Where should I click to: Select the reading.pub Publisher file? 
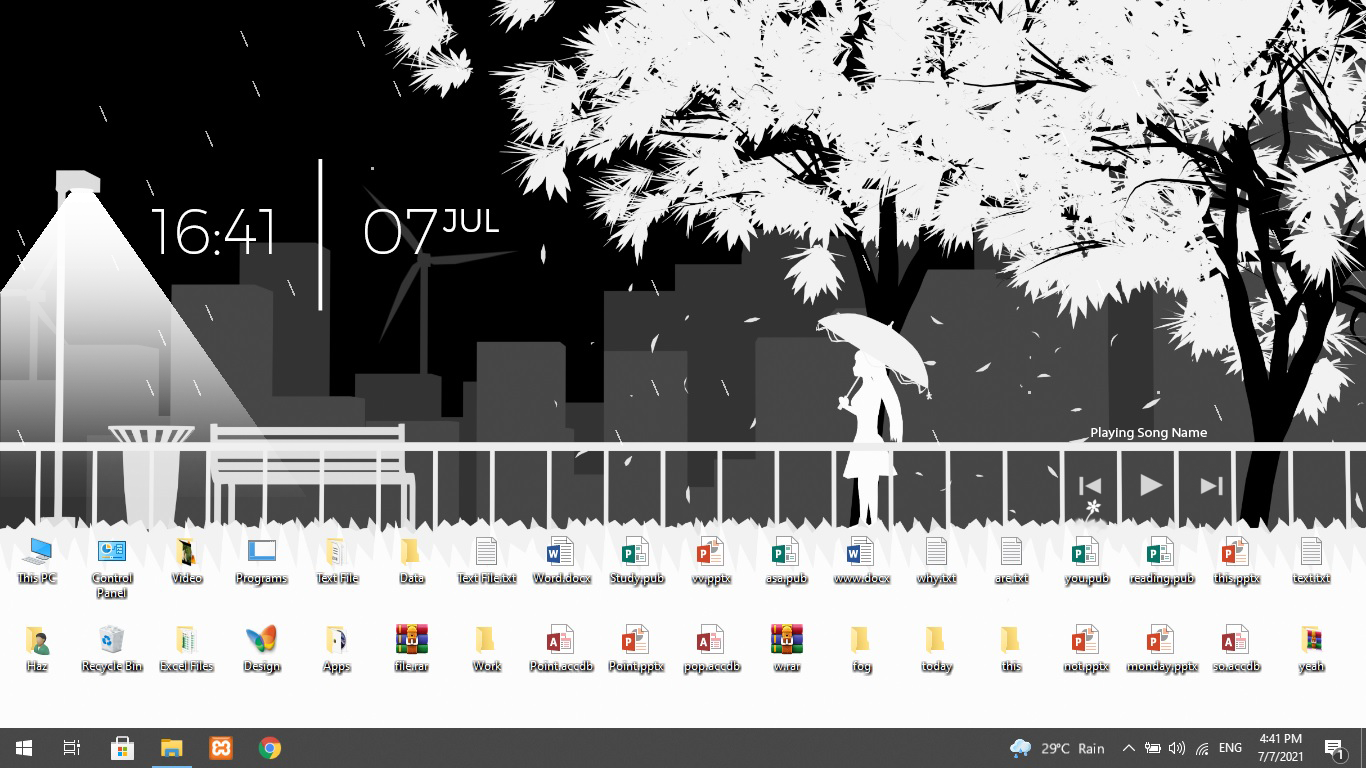click(1161, 560)
